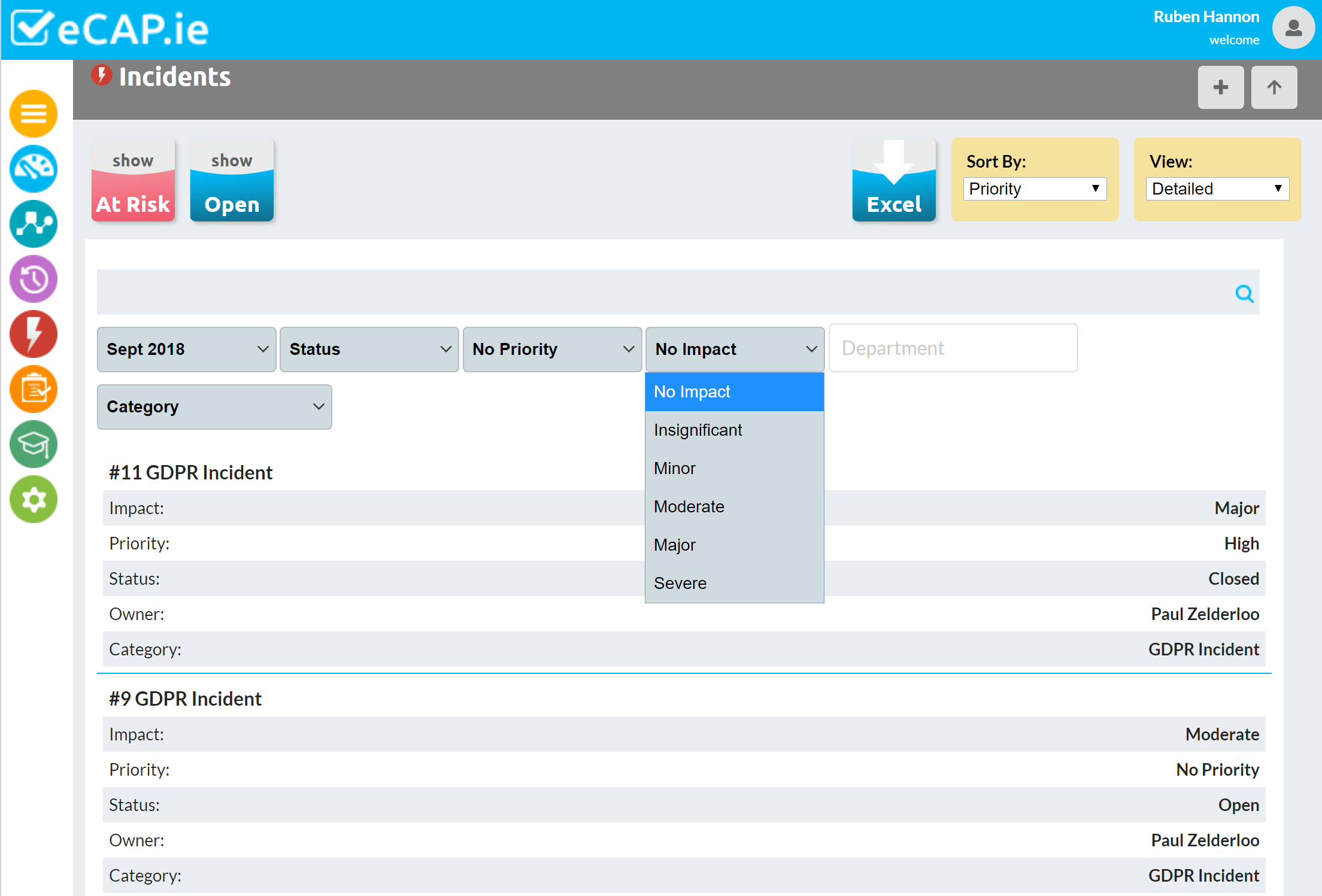Image resolution: width=1322 pixels, height=896 pixels.
Task: Open the yellow hamburger menu icon
Action: 34,113
